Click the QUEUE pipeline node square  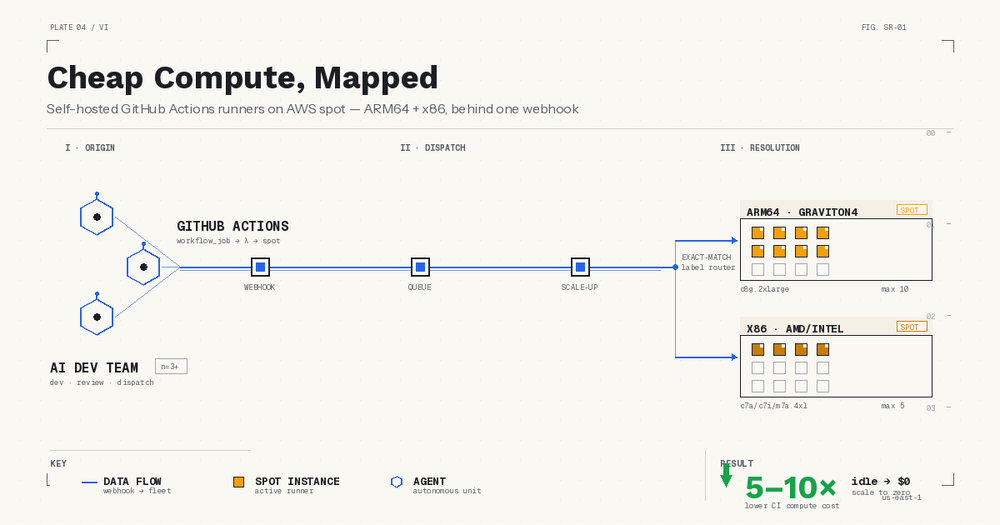[420, 267]
